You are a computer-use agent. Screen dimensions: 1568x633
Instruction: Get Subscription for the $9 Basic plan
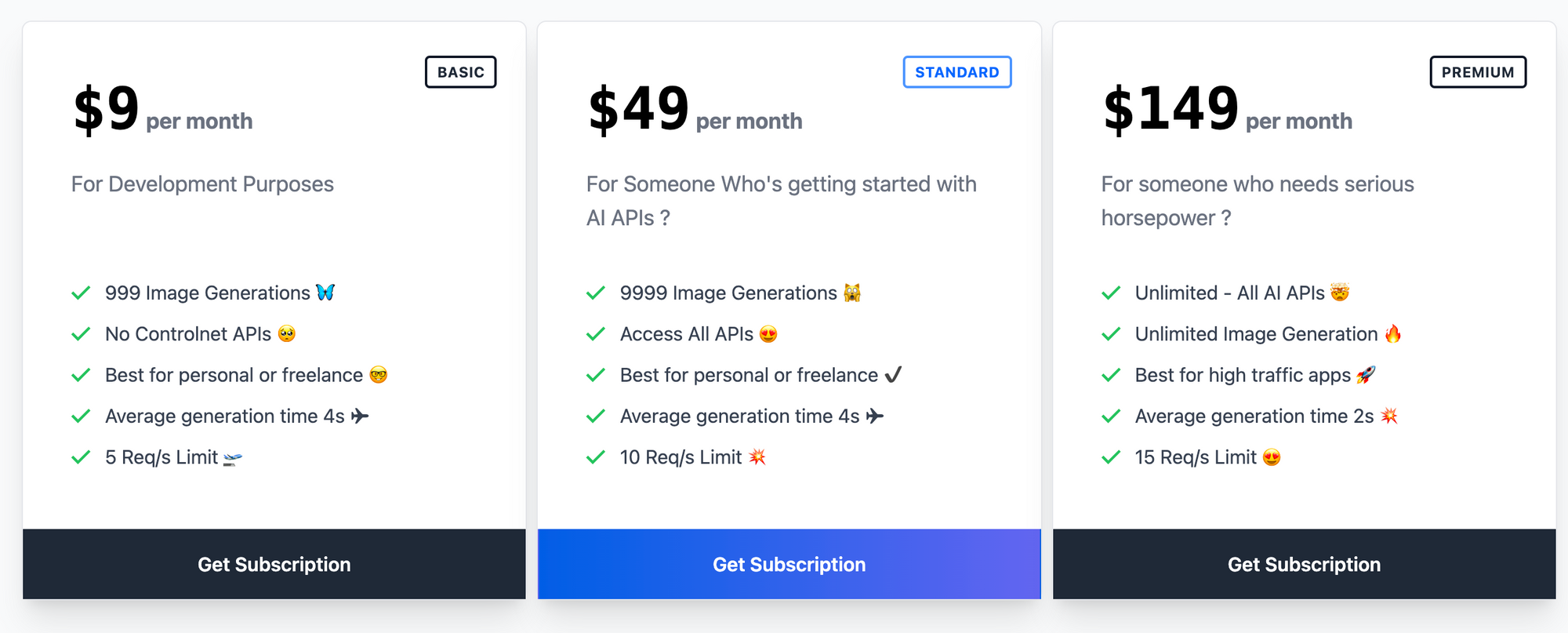(x=274, y=564)
